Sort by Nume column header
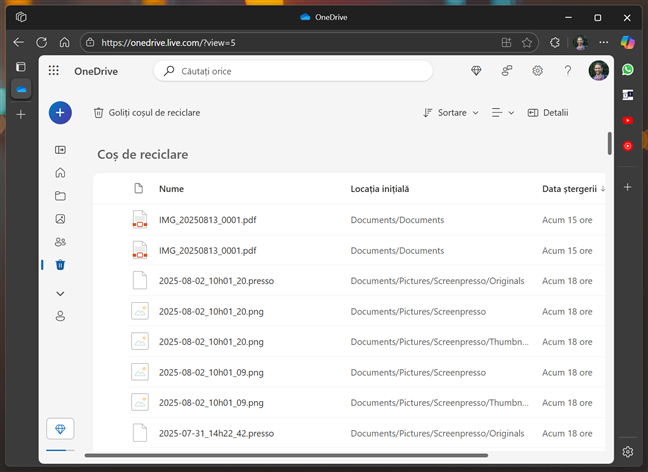This screenshot has width=648, height=472. pyautogui.click(x=171, y=189)
